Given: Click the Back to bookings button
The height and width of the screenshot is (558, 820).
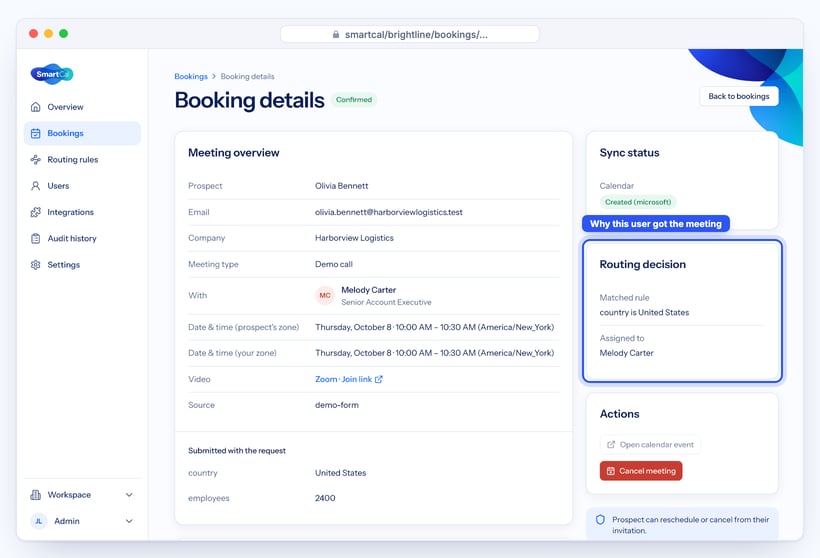Looking at the screenshot, I should coord(738,96).
